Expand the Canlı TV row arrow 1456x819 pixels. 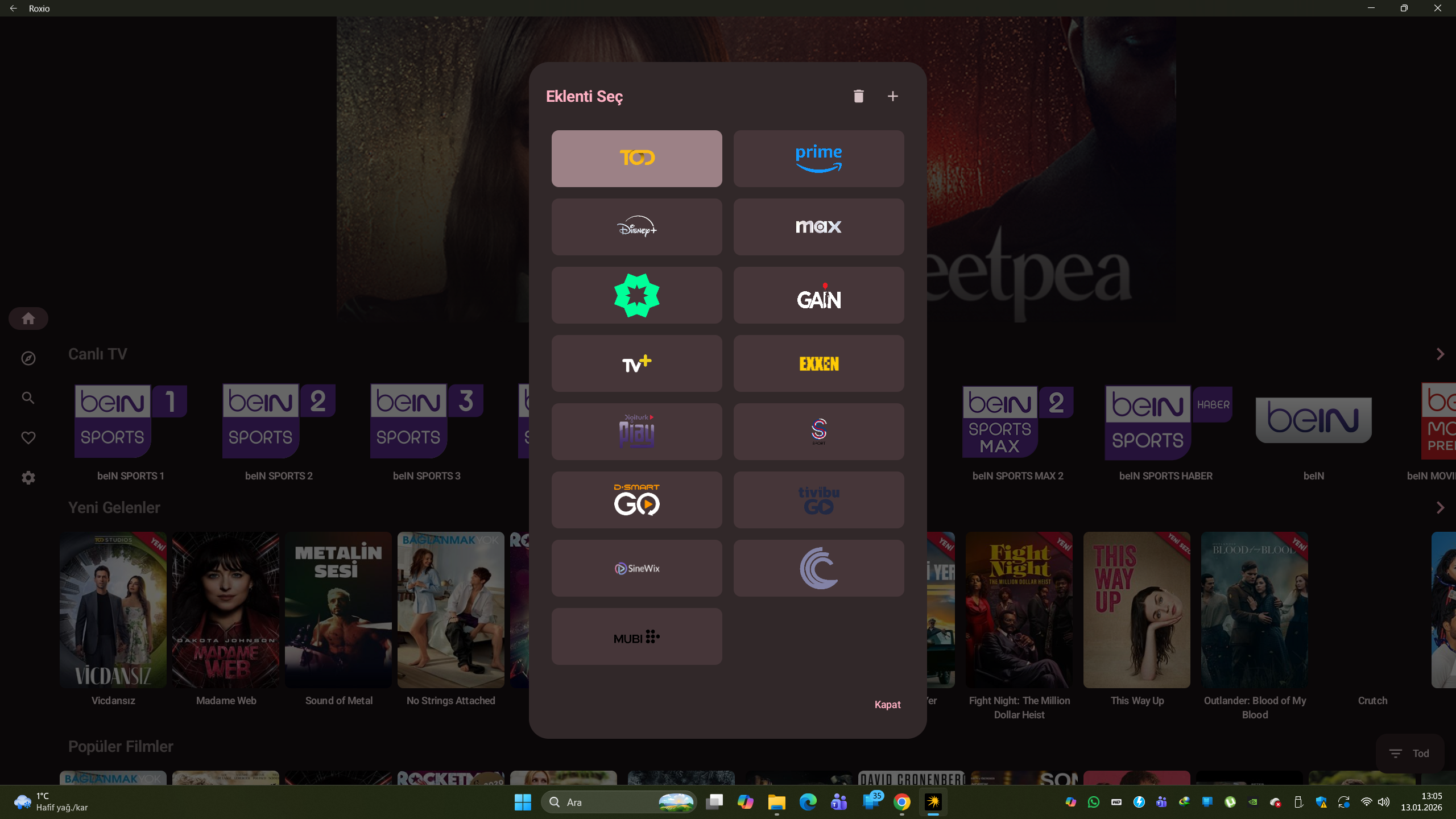[1440, 354]
